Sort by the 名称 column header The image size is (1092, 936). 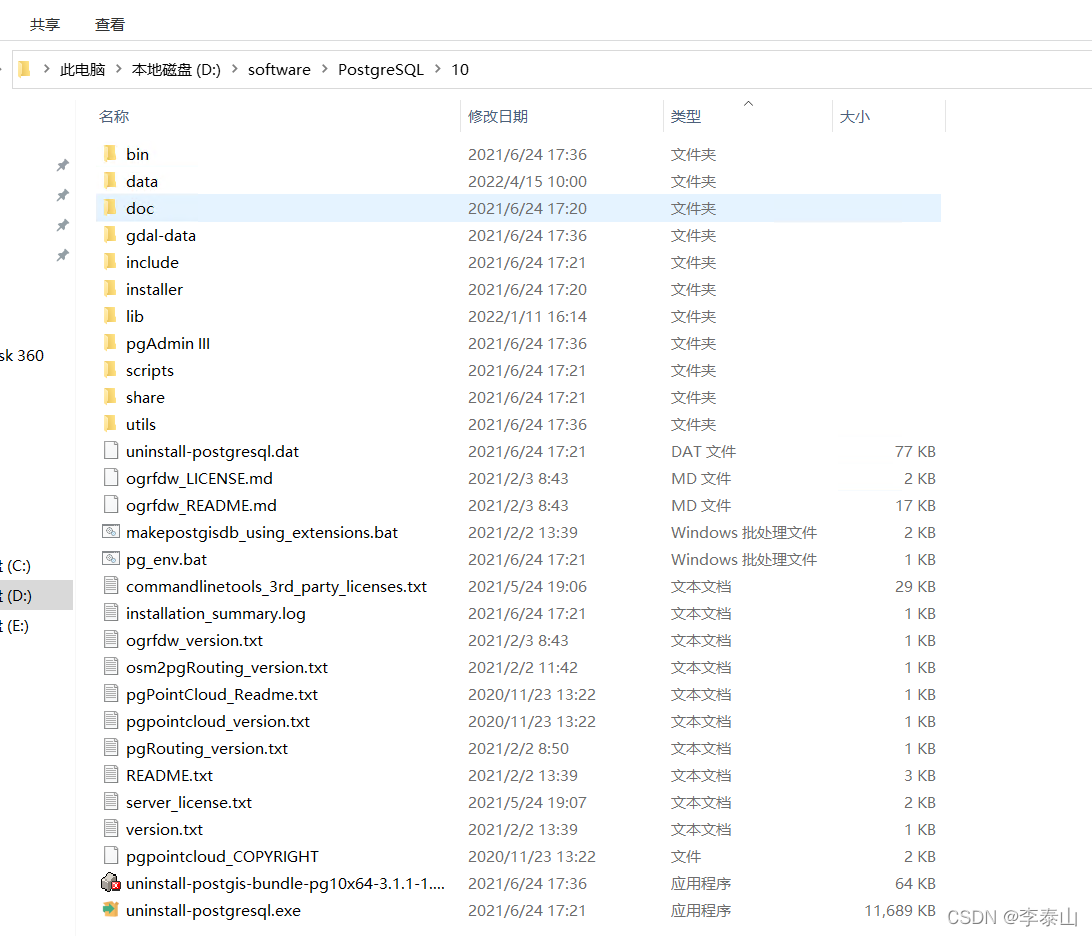[x=114, y=116]
